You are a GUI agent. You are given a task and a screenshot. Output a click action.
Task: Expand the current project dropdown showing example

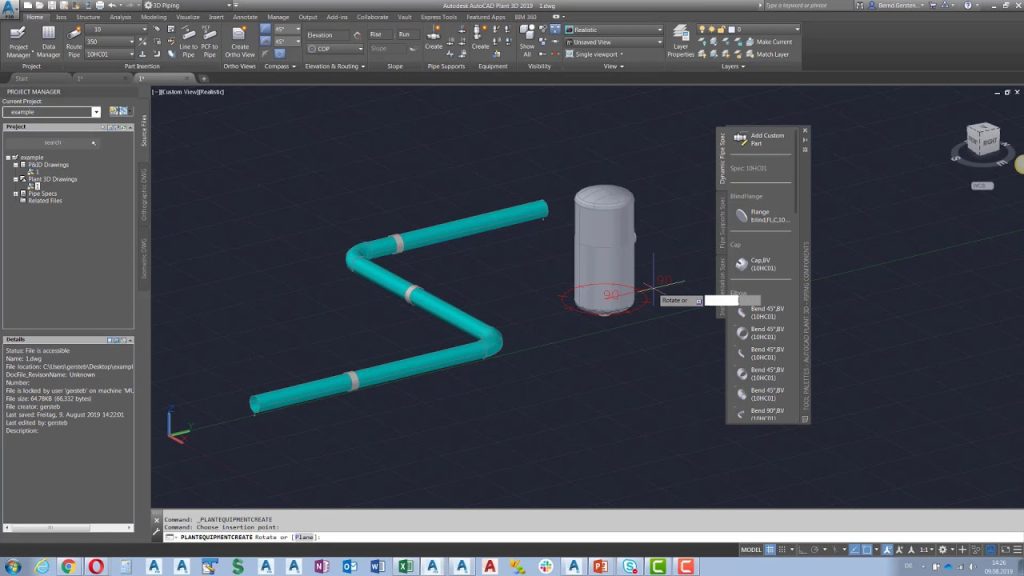[x=95, y=113]
